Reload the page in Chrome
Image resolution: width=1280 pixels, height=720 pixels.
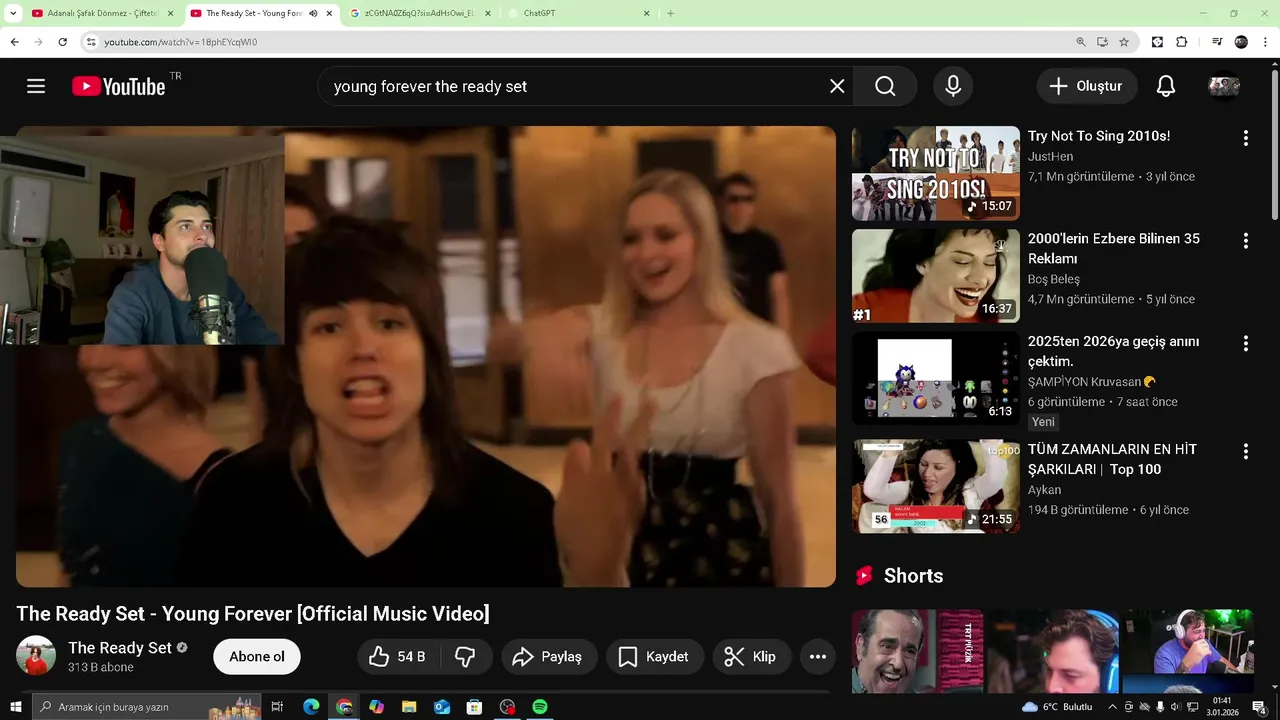pos(62,42)
